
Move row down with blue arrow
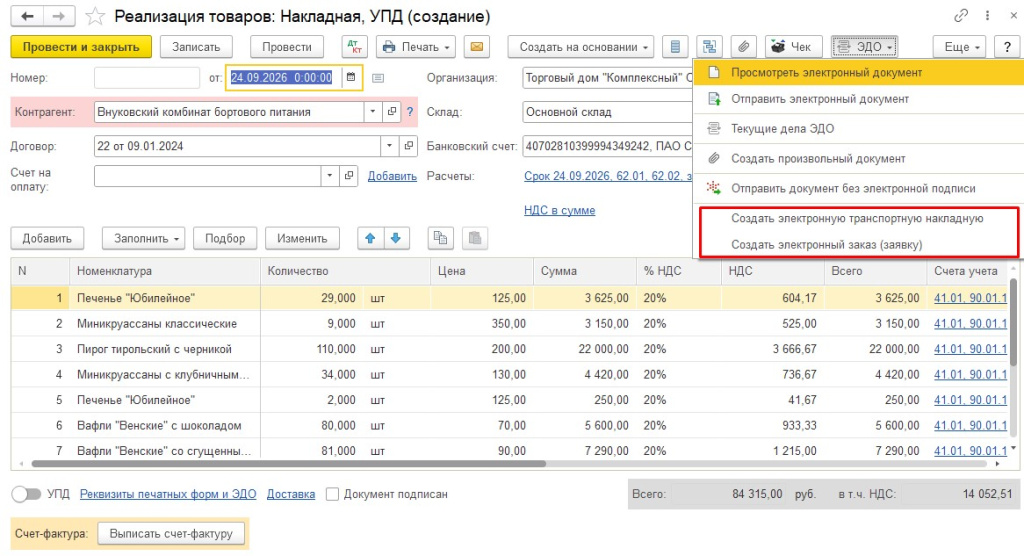point(396,238)
